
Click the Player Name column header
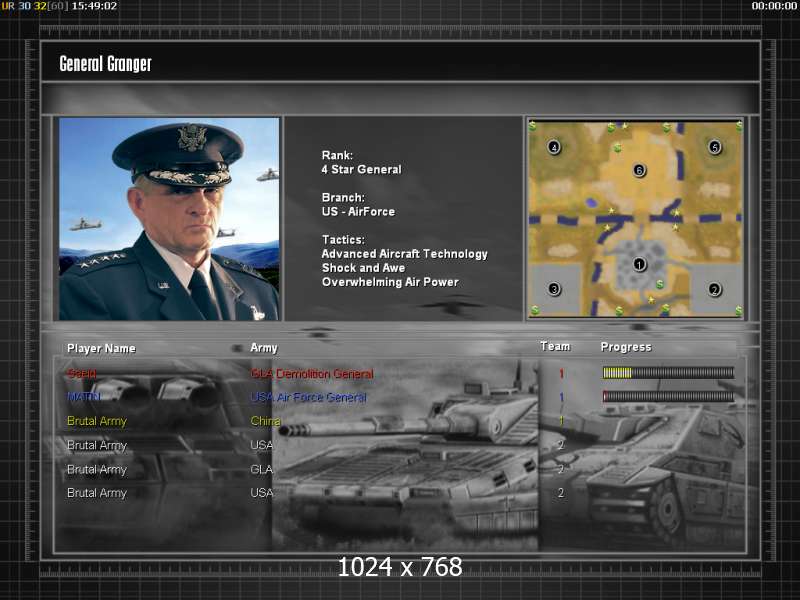pos(102,348)
